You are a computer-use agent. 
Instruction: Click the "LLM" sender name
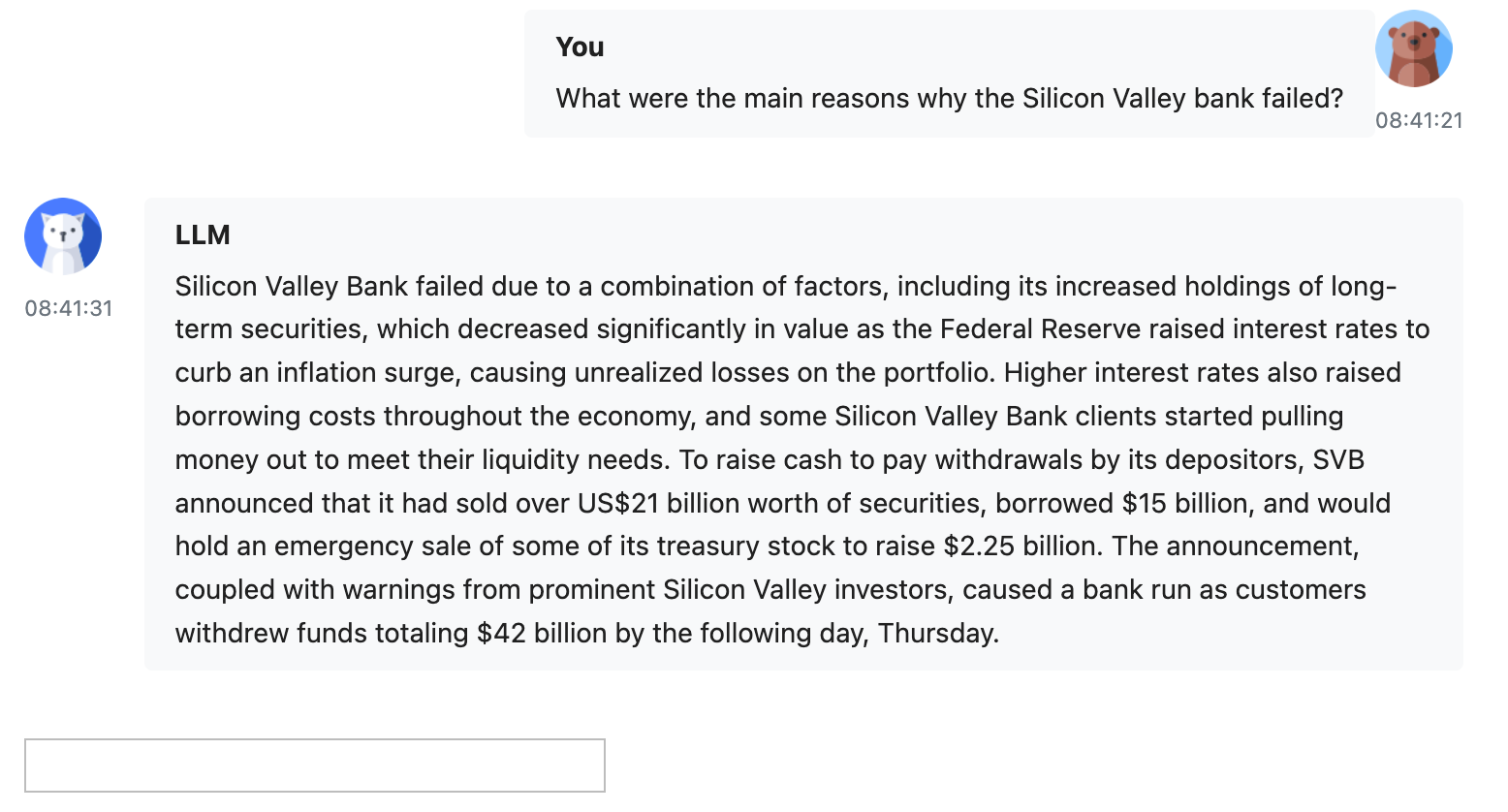coord(203,234)
